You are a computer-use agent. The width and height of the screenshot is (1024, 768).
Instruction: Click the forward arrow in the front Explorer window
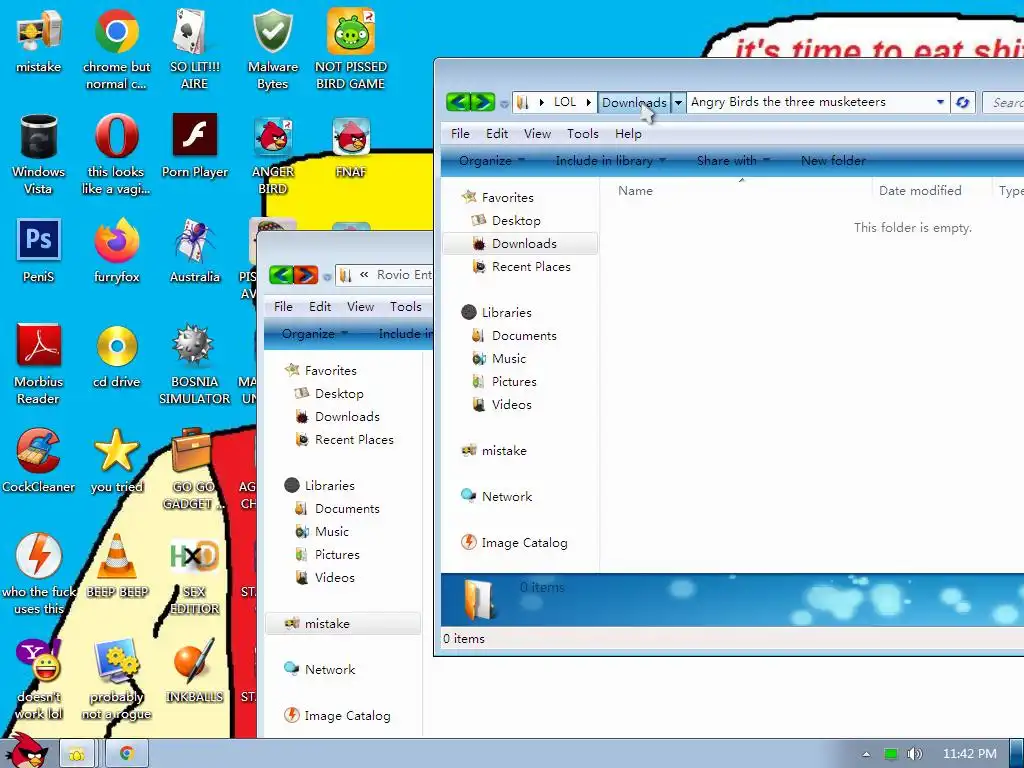tap(483, 102)
